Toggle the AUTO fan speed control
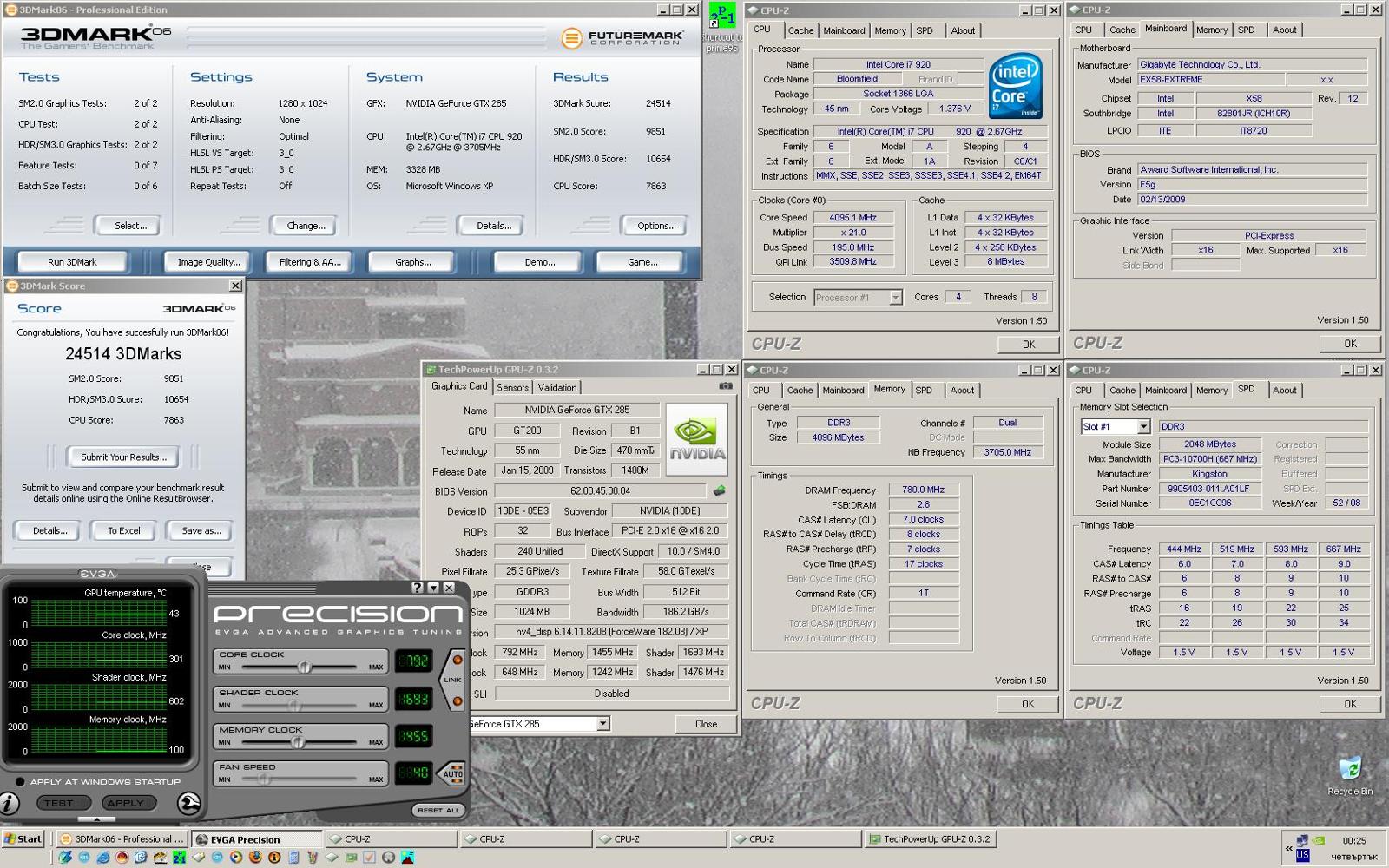This screenshot has width=1389, height=868. pyautogui.click(x=453, y=773)
